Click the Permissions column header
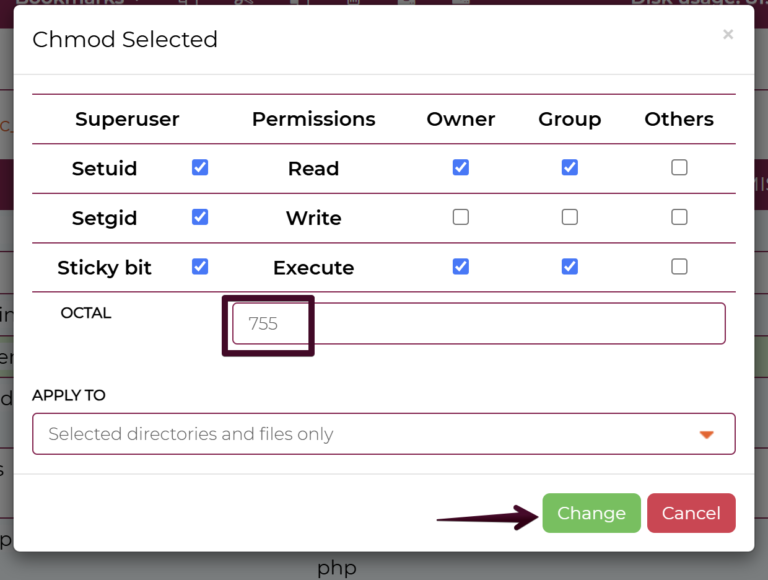Image resolution: width=768 pixels, height=580 pixels. point(313,119)
